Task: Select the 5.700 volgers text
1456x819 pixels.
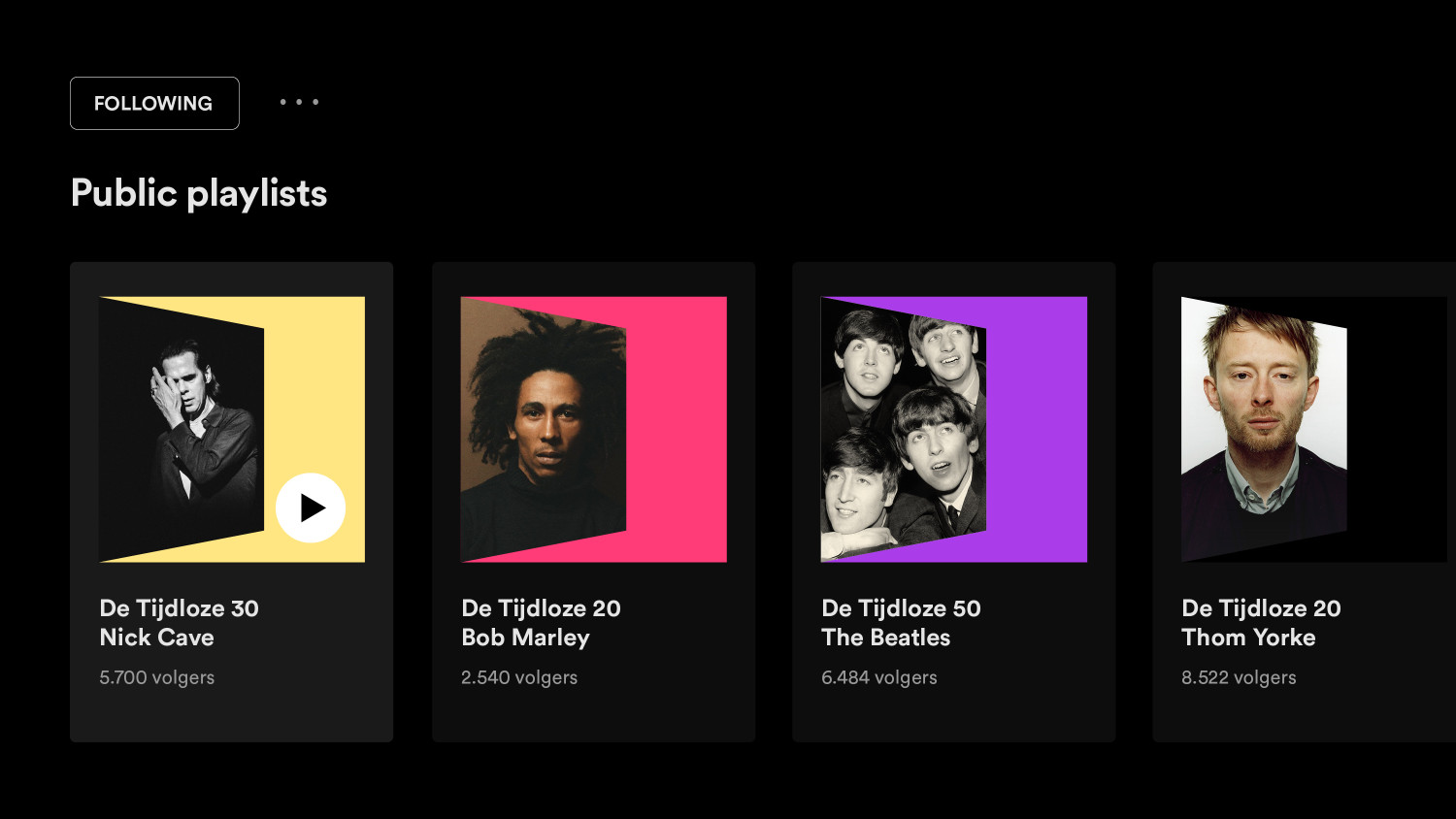Action: point(157,677)
